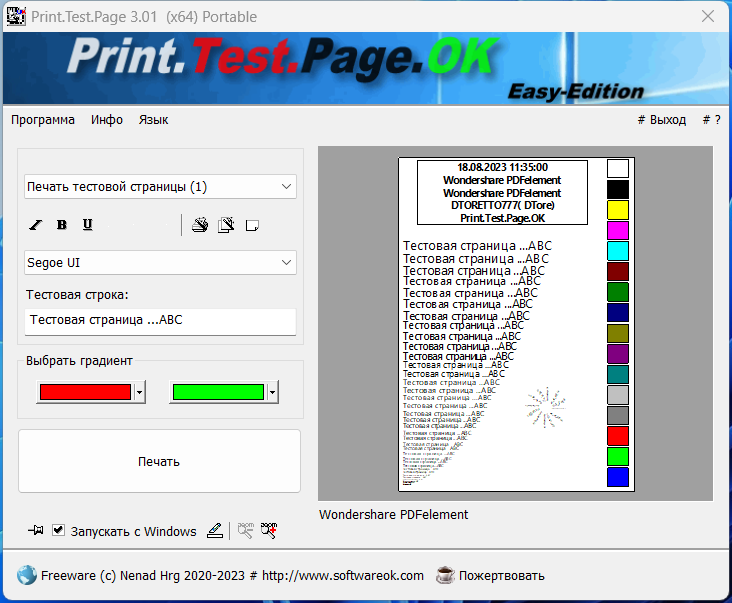Toggle underline formatting with the U icon

tap(87, 225)
